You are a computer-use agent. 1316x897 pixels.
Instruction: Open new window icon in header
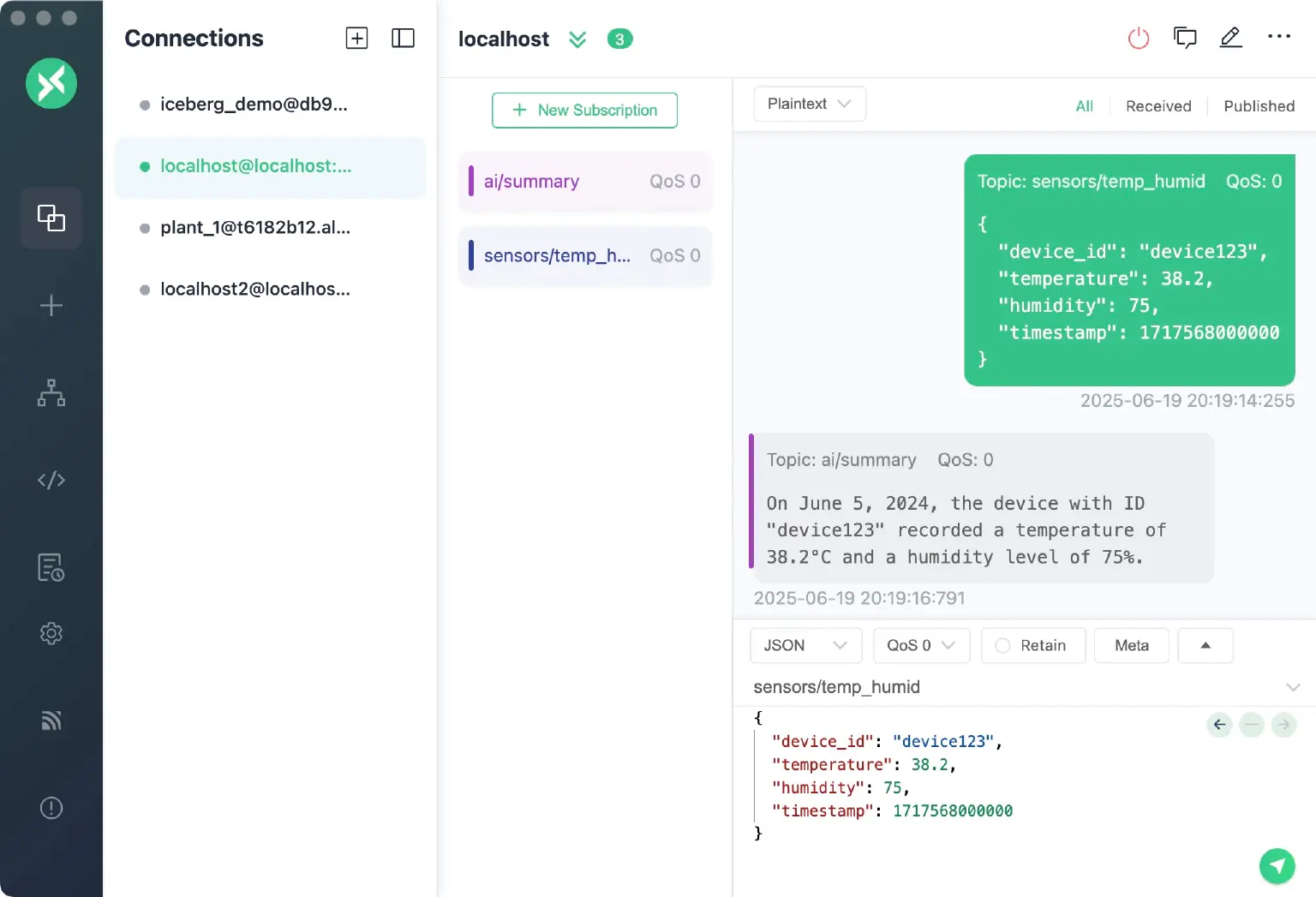(1185, 38)
